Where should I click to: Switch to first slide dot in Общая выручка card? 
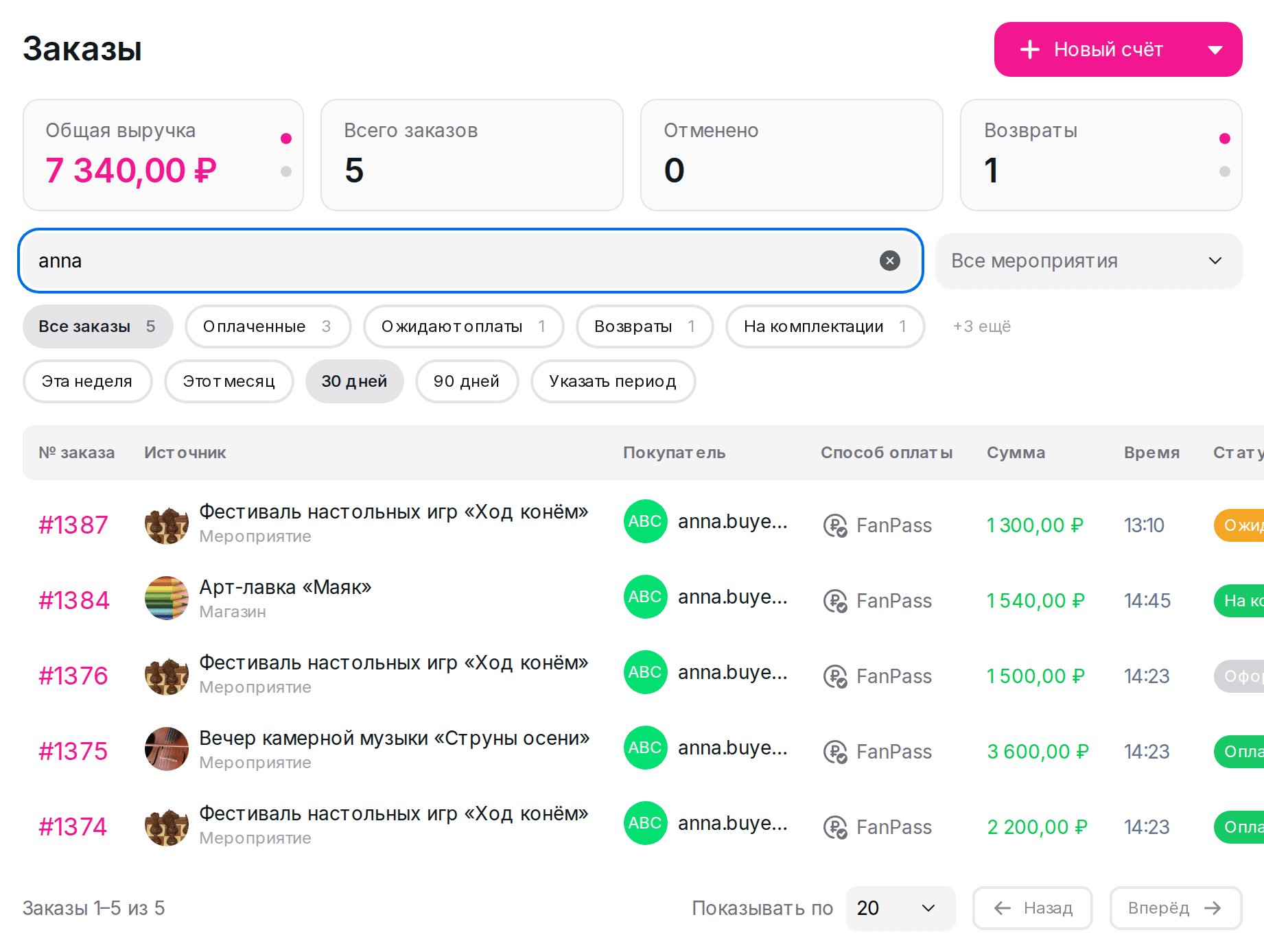286,139
